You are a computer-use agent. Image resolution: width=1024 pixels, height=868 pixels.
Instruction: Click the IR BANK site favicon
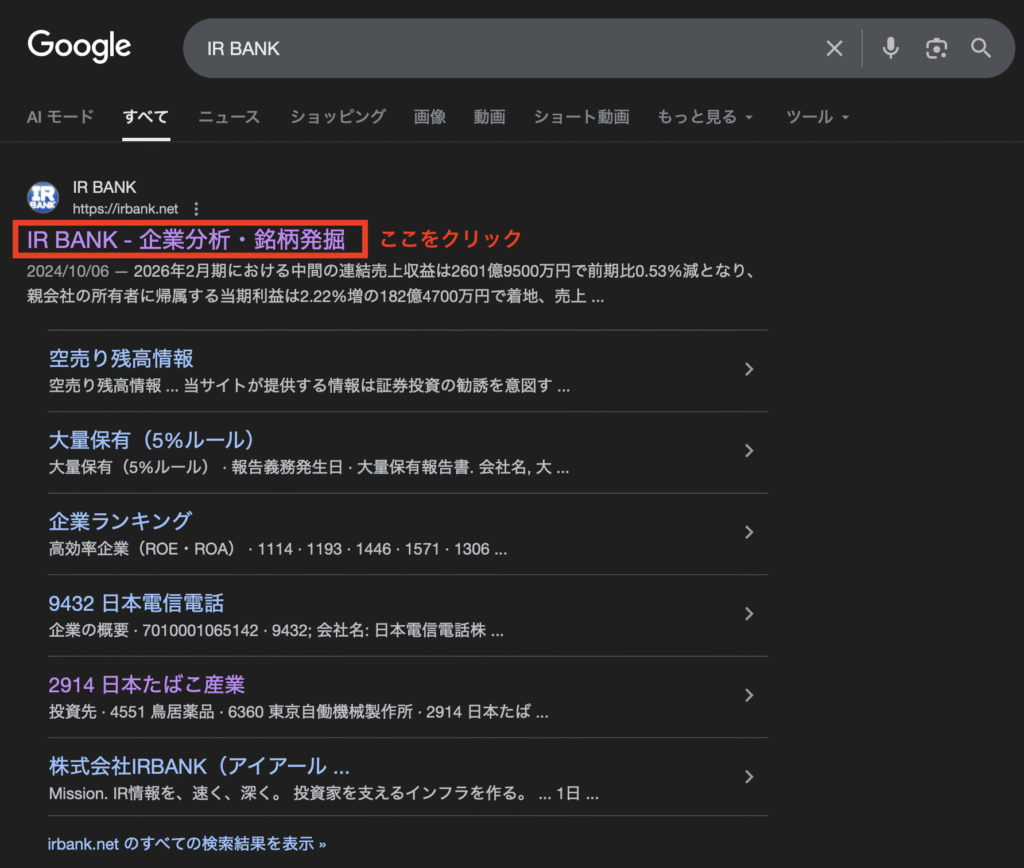(43, 197)
